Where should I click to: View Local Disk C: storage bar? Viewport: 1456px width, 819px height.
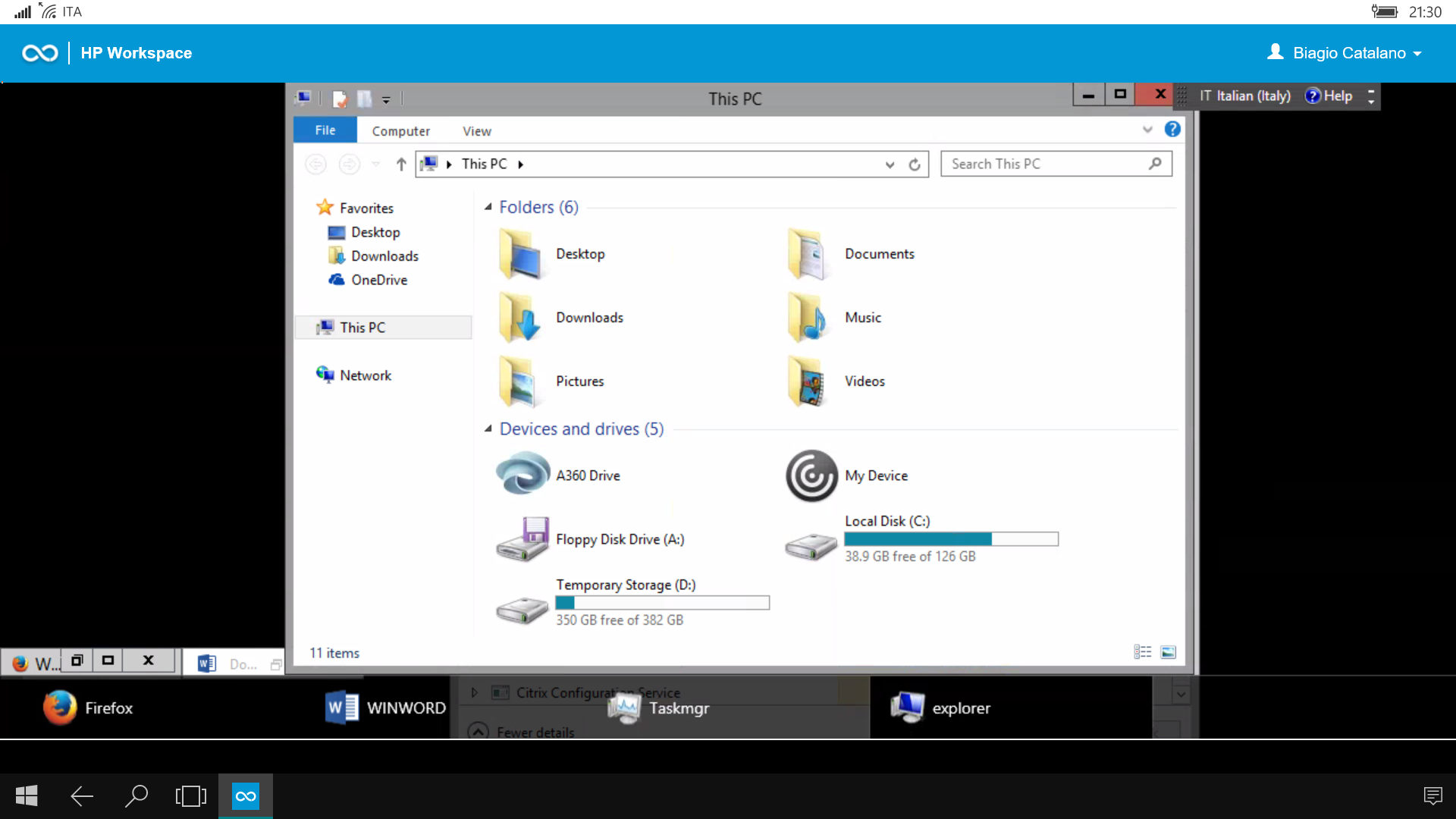click(950, 538)
